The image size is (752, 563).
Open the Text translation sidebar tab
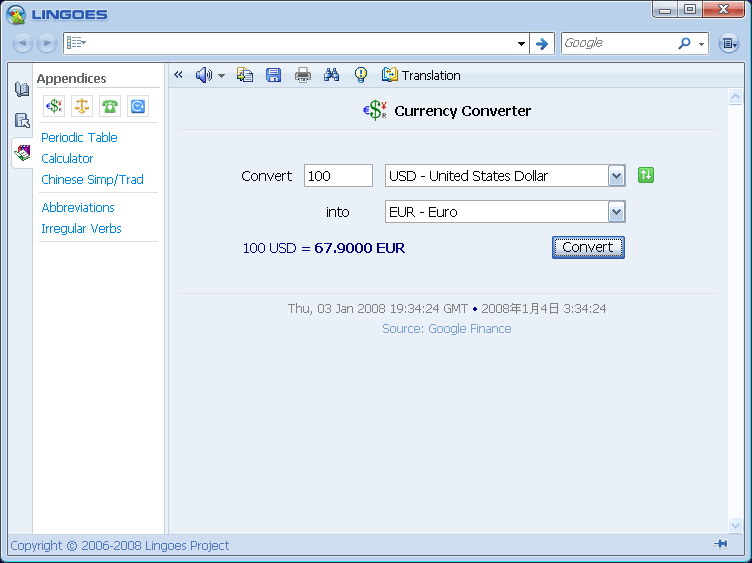pyautogui.click(x=22, y=120)
